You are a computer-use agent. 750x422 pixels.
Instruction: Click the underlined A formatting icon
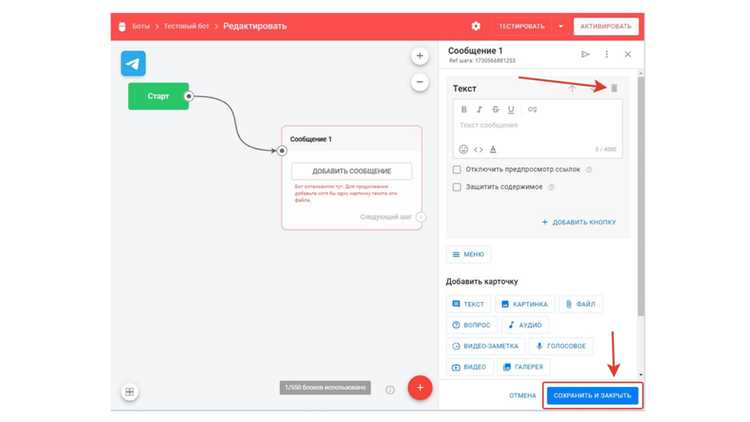coord(493,149)
